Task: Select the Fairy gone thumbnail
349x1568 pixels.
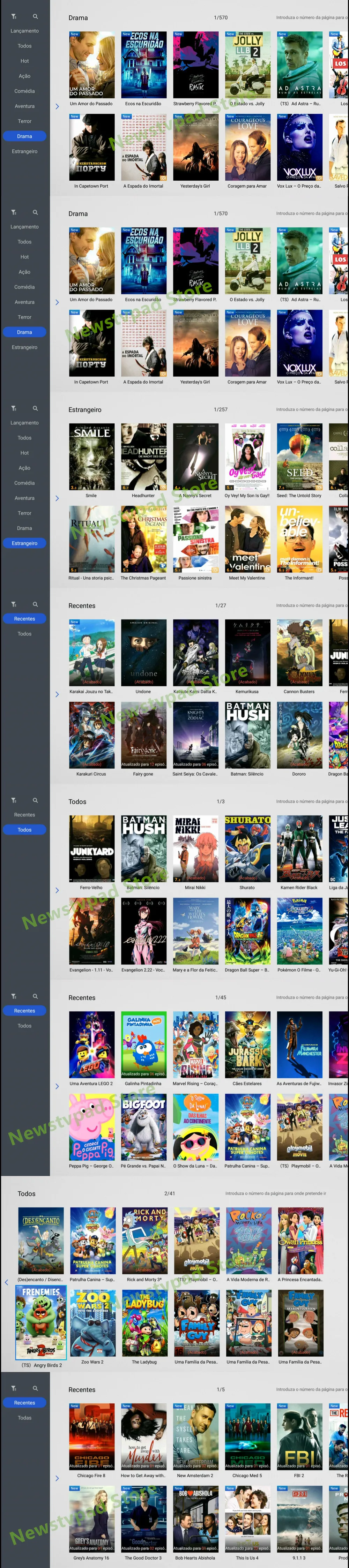Action: point(144,735)
